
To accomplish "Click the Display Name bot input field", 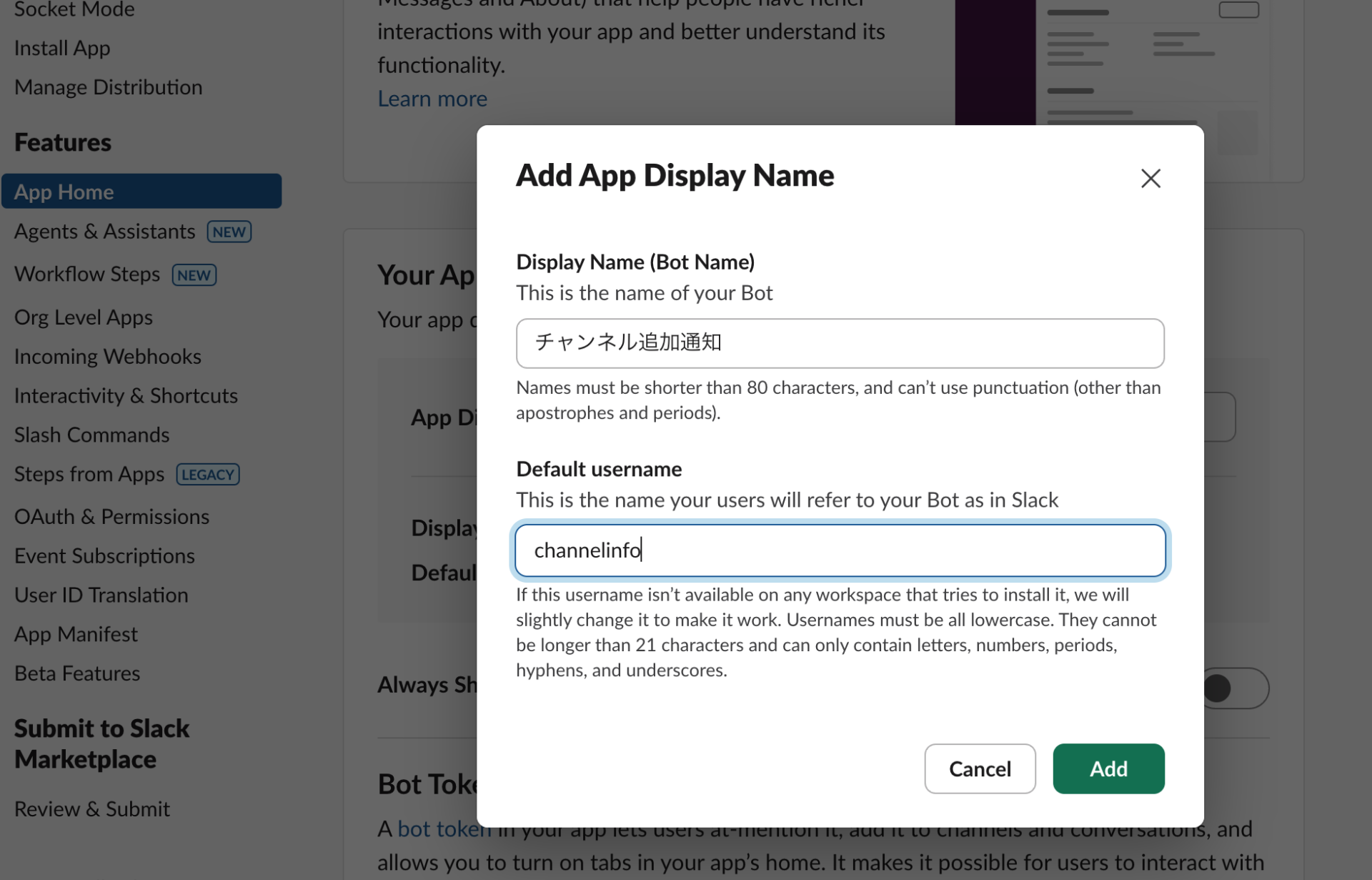I will coord(840,343).
